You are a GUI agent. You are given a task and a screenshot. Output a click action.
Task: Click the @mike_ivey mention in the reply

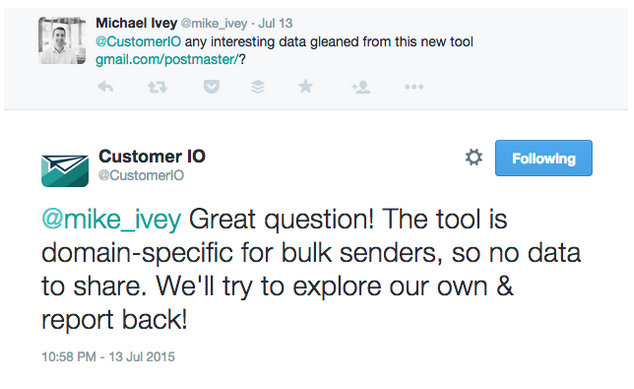coord(111,219)
